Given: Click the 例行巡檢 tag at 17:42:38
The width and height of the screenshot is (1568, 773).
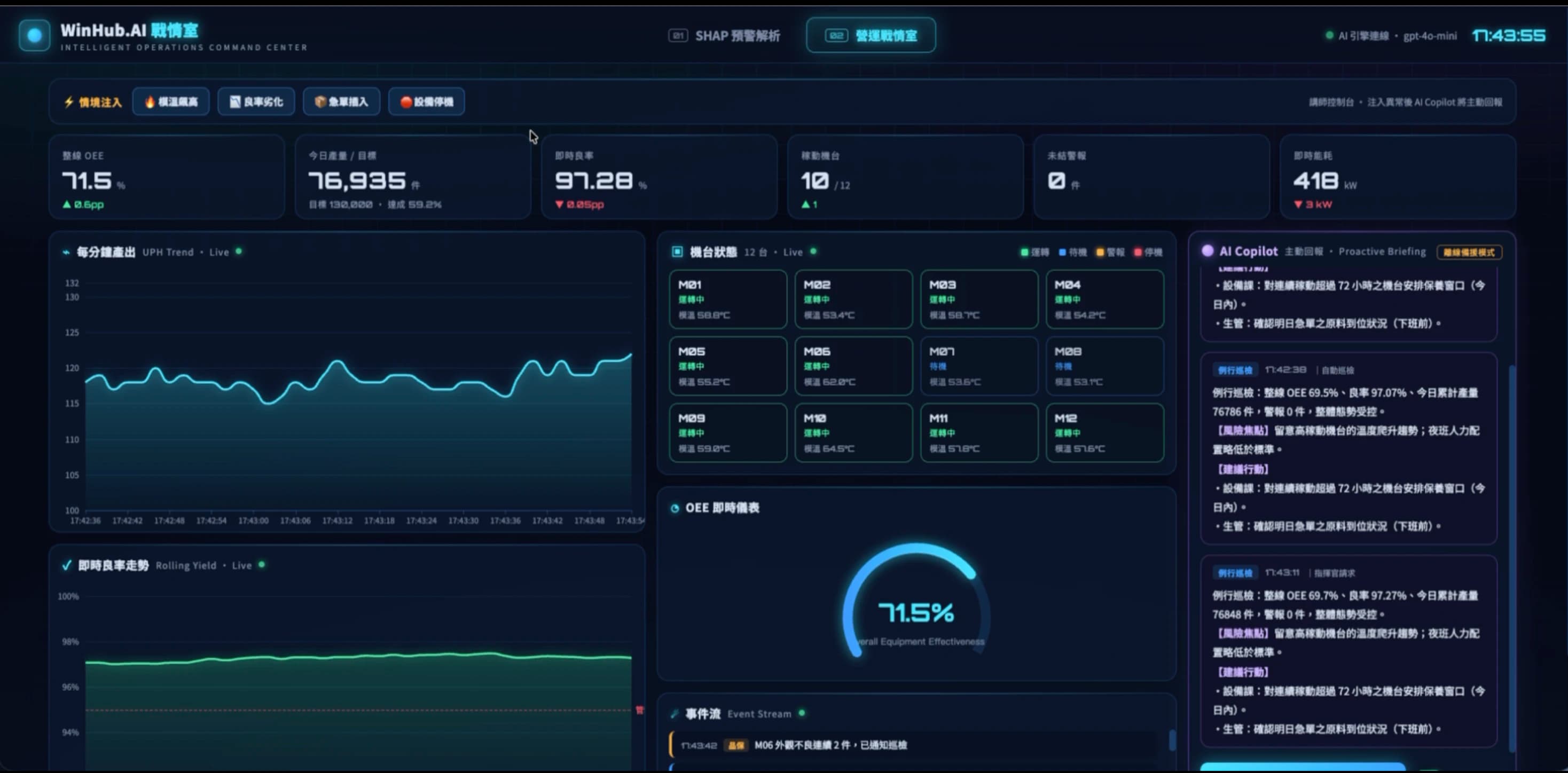Looking at the screenshot, I should click(x=1235, y=370).
